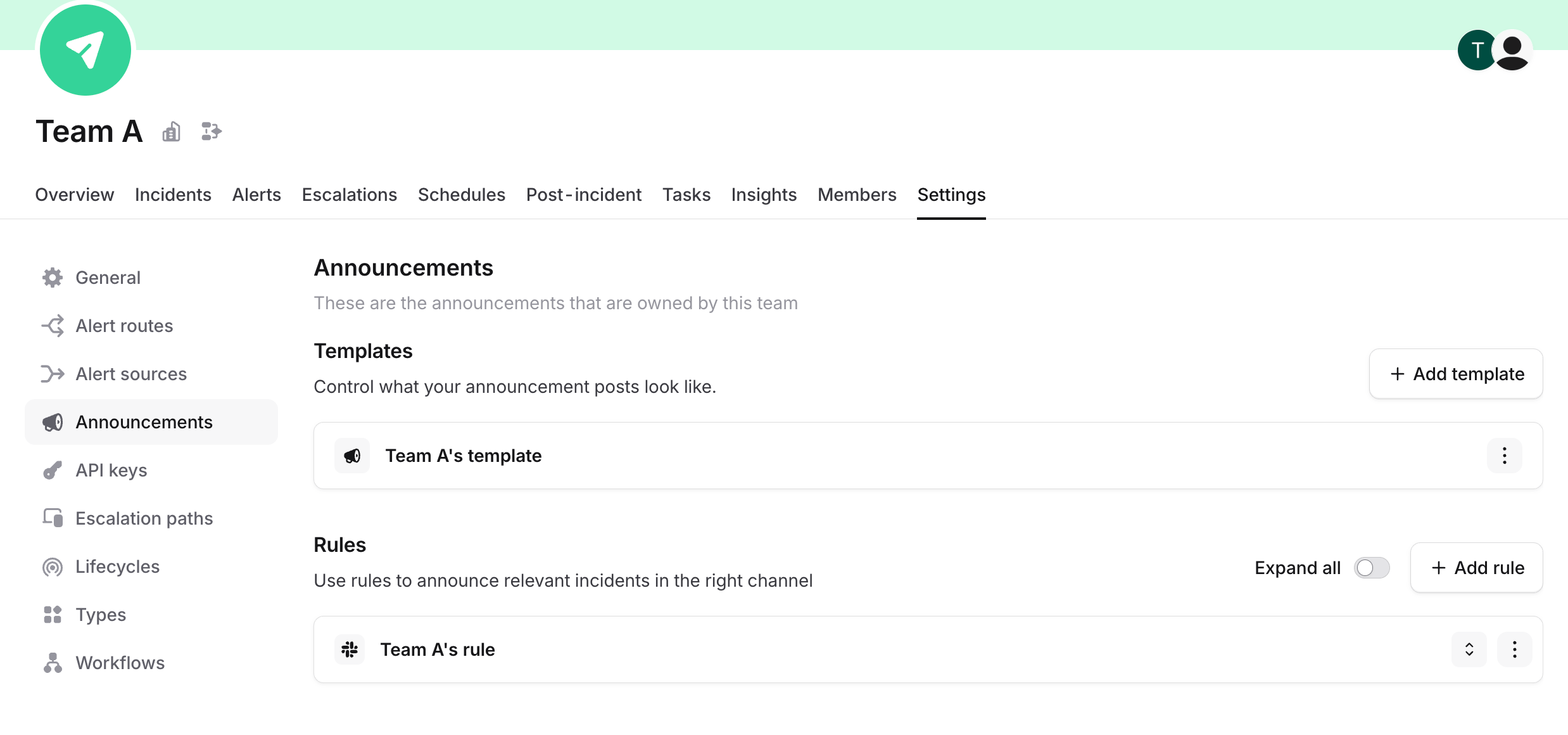Click the generic user silhouette avatar

tap(1512, 50)
